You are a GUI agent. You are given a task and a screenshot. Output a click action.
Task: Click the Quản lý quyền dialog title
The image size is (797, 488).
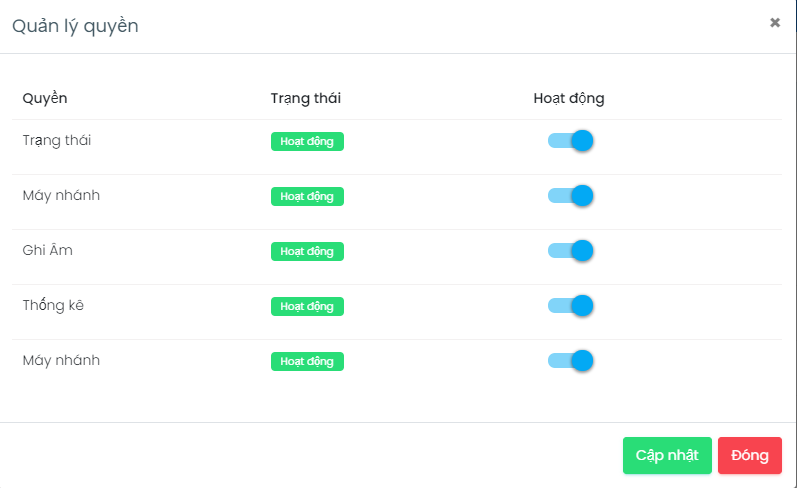75,26
